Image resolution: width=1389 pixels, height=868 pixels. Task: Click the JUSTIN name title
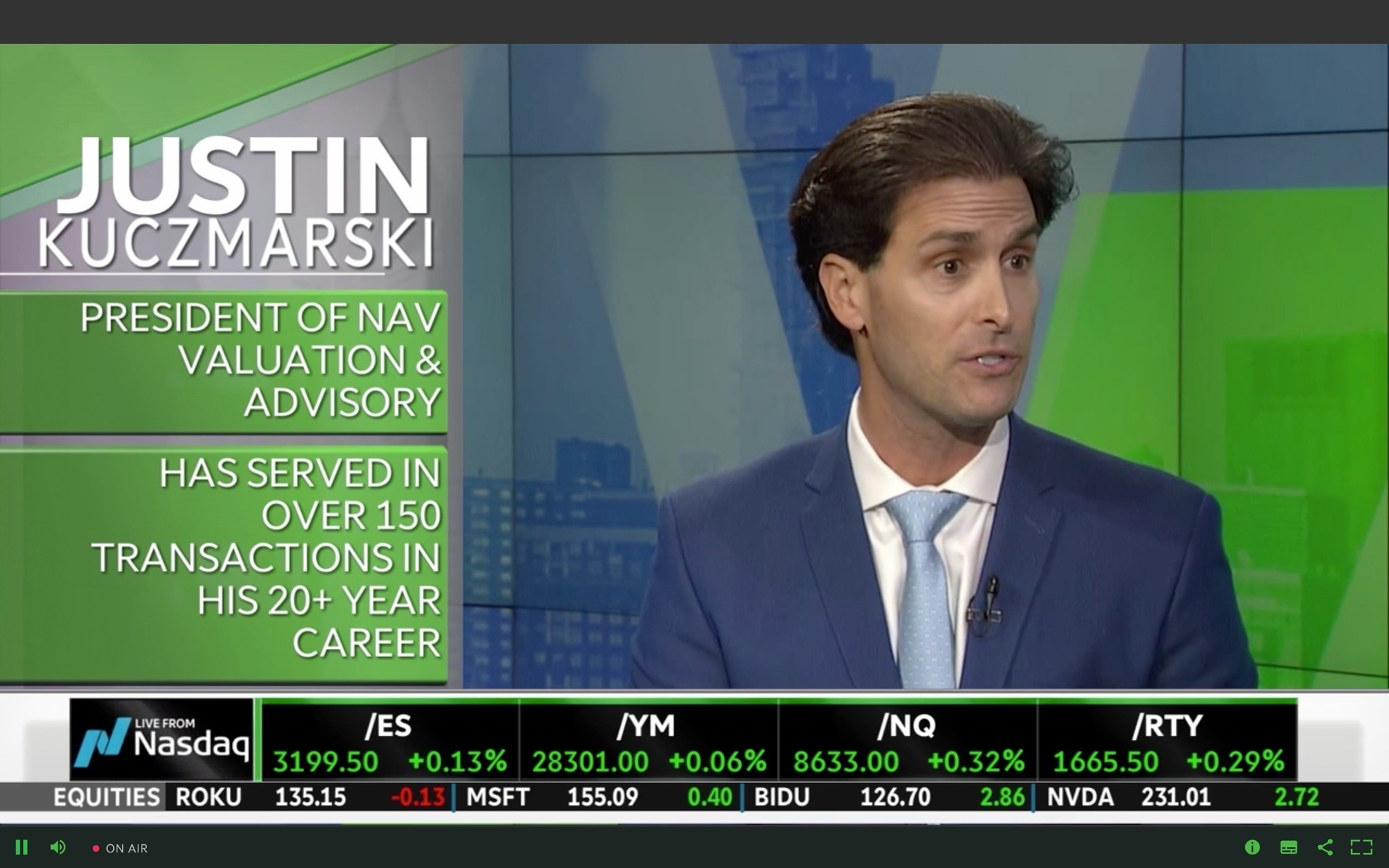click(244, 175)
